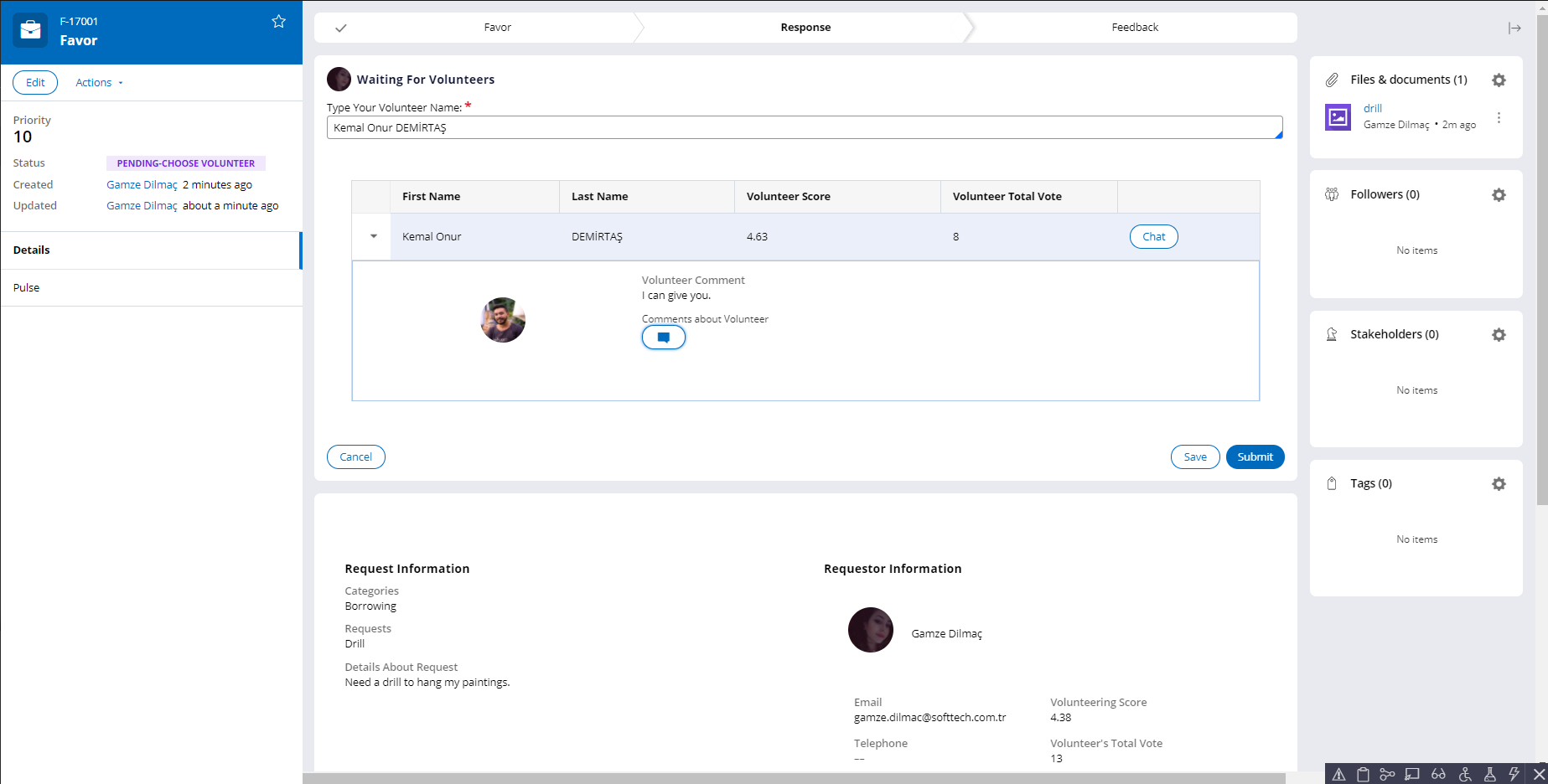1548x784 pixels.
Task: Open the flask testing tool in developer toolbar
Action: (1490, 774)
